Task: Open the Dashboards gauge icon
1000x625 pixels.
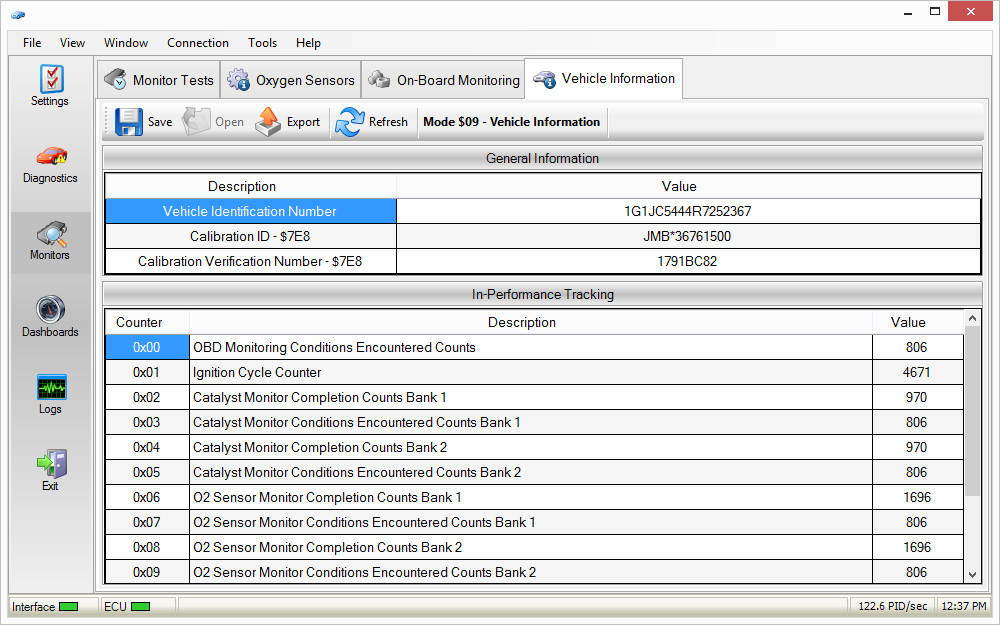Action: [x=50, y=310]
